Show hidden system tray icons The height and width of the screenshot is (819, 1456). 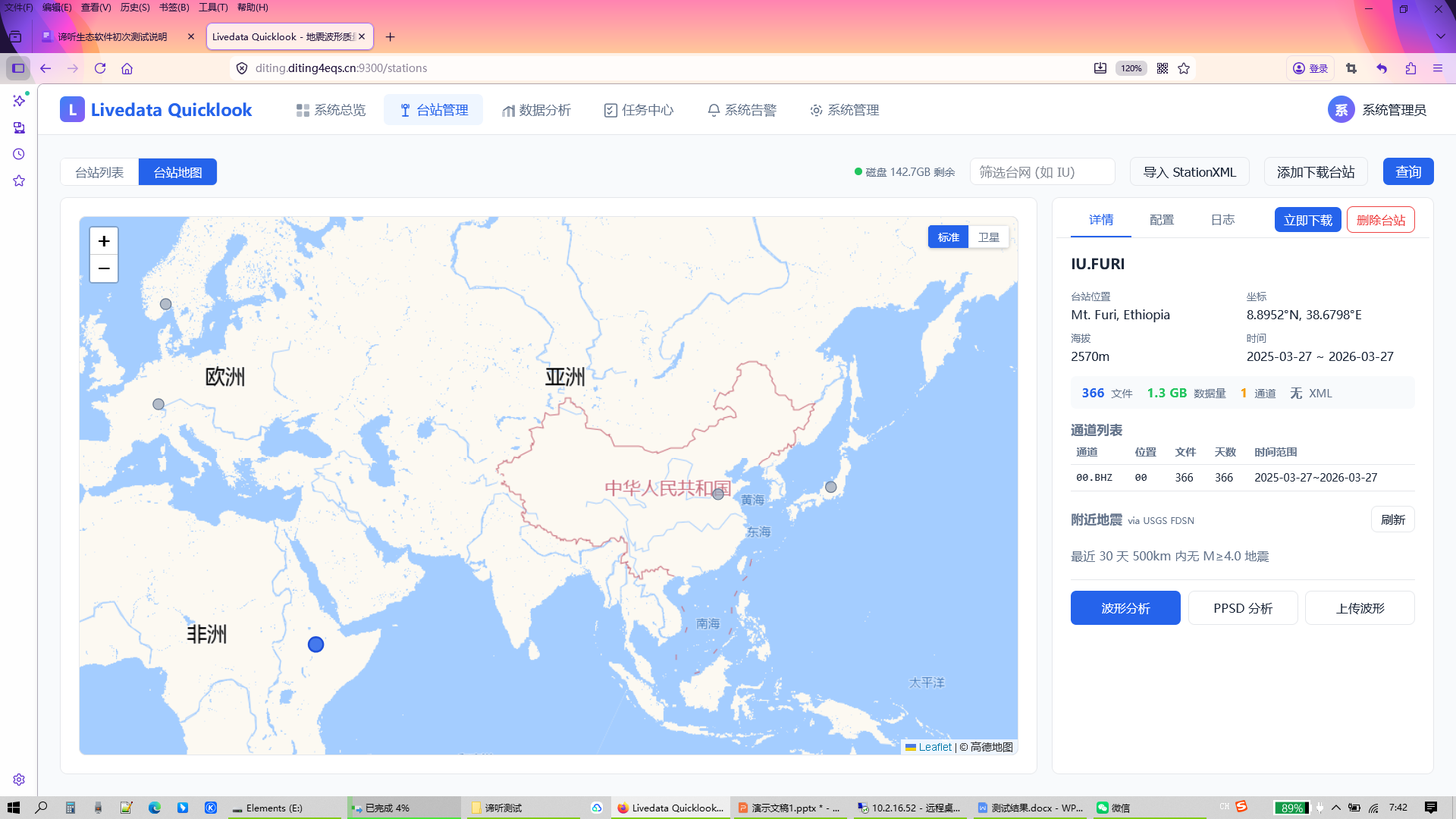click(x=1336, y=808)
